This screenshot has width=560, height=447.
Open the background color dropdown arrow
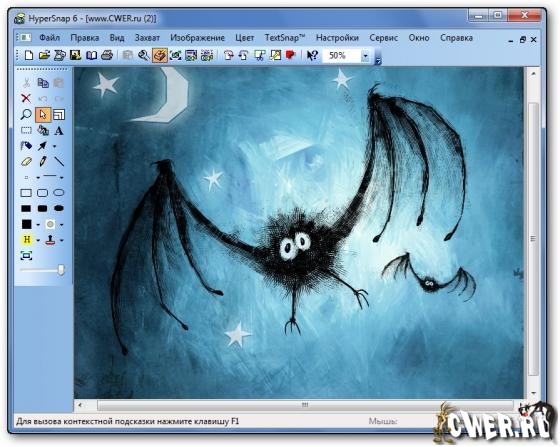[62, 225]
